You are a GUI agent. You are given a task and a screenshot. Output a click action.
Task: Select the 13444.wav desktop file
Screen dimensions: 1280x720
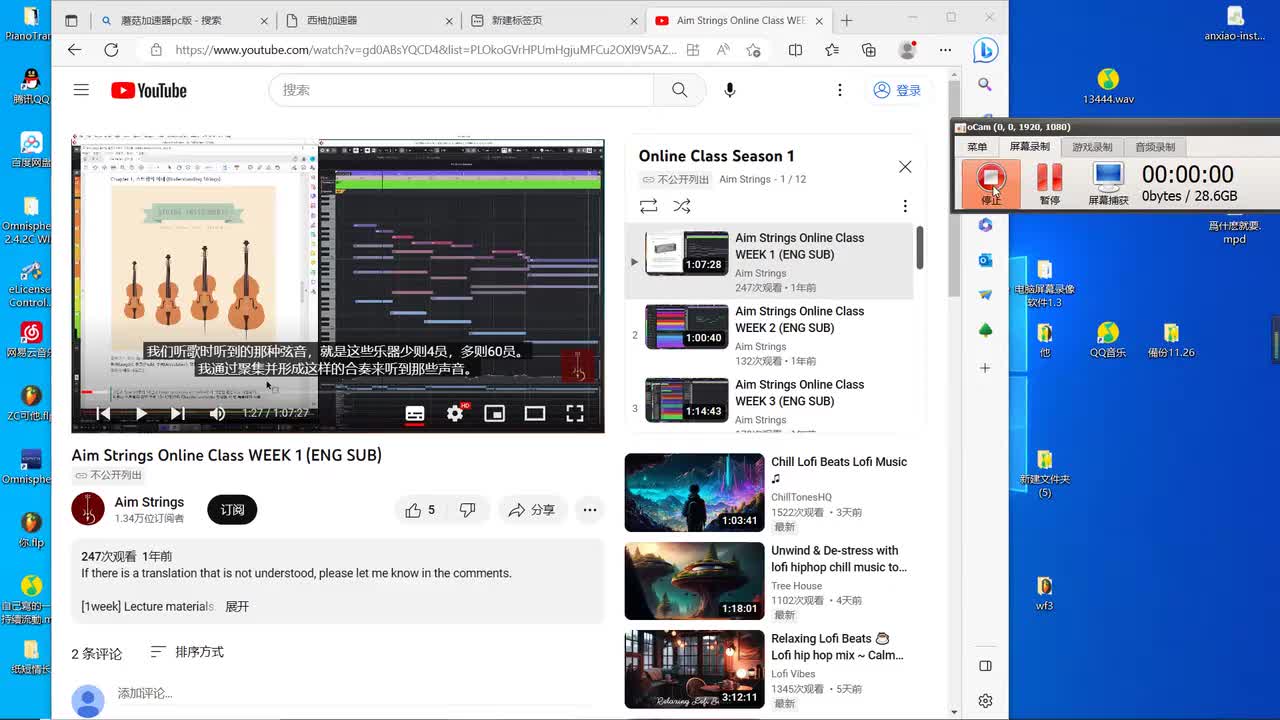(1108, 87)
